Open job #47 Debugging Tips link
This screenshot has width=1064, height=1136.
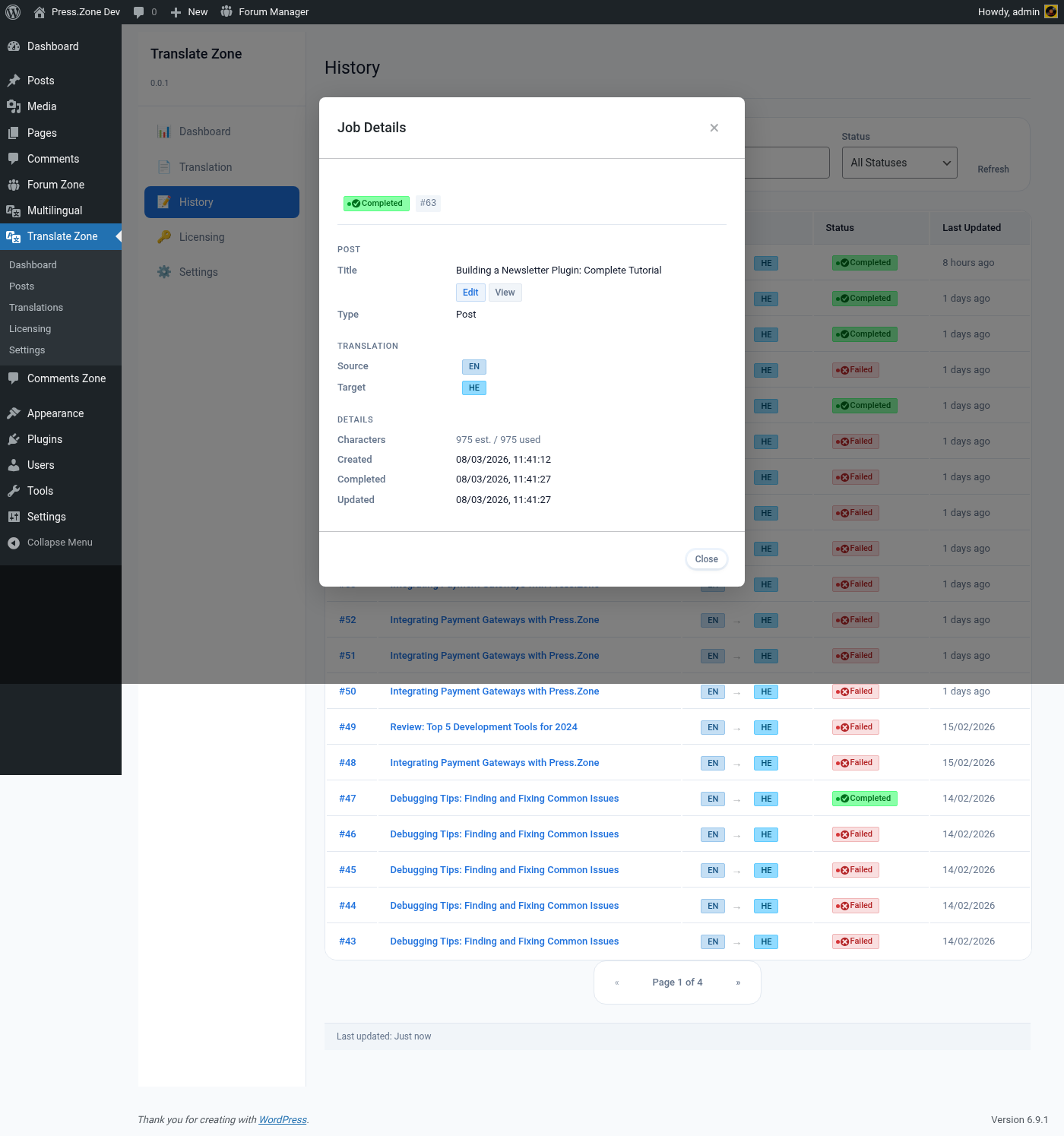tap(505, 799)
